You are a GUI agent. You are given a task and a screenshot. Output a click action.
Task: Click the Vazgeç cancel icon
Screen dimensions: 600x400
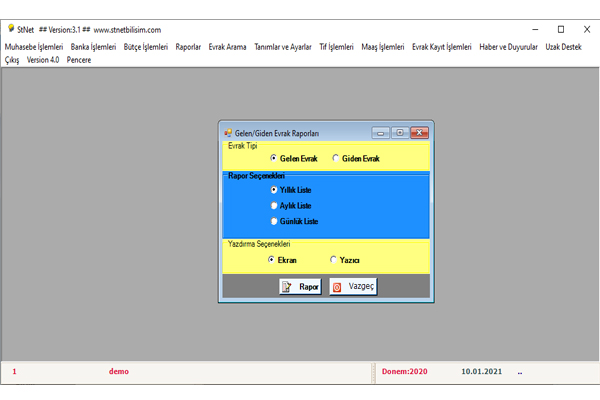337,287
